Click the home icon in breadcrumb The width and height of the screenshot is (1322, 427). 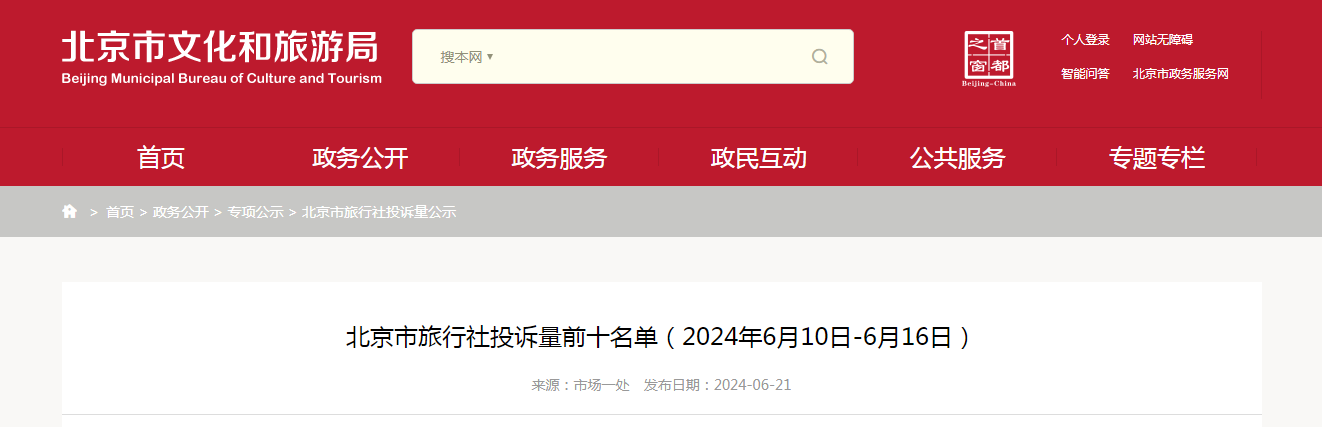point(69,211)
